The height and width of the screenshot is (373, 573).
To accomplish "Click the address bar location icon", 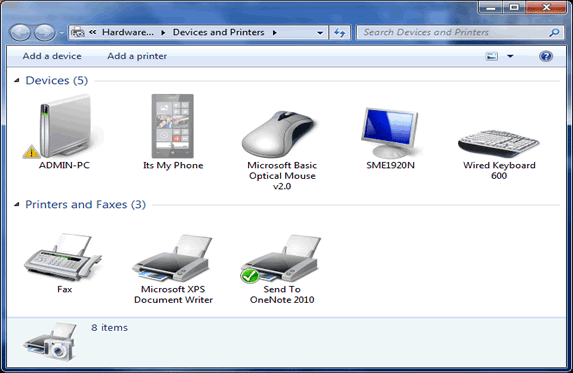I will (77, 33).
